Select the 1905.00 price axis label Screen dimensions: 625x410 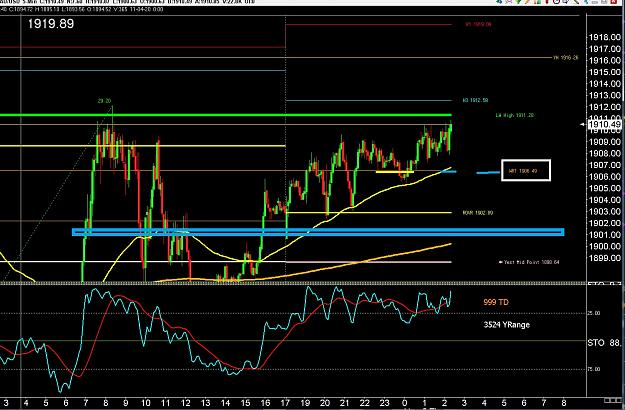coord(605,188)
